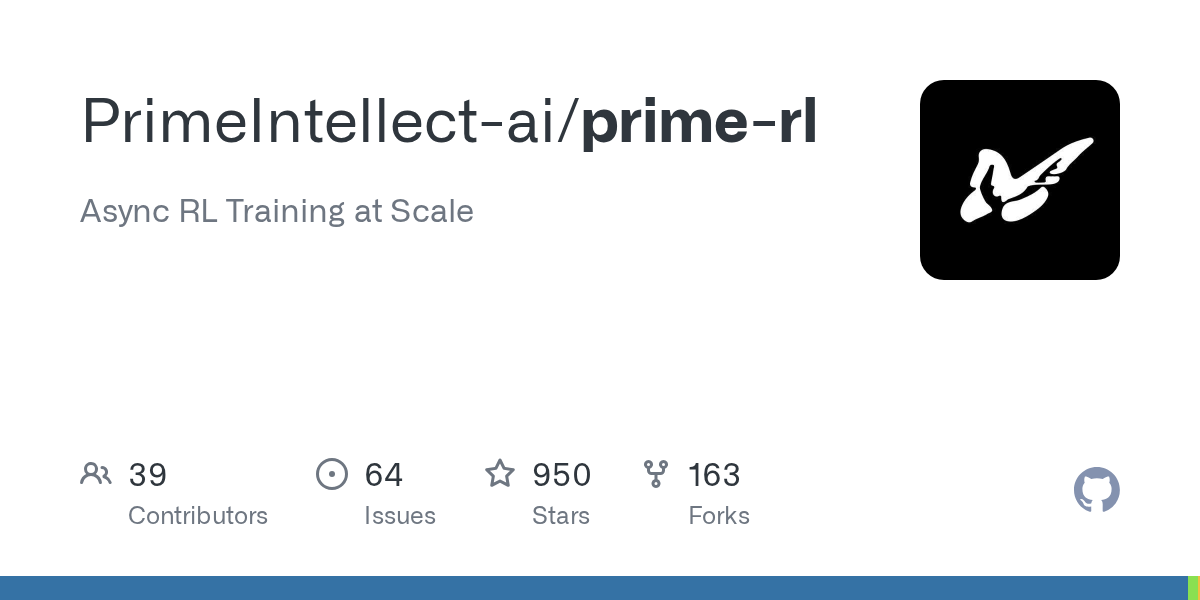
Task: Click the PrimeIntellect logo avatar
Action: tap(1019, 180)
